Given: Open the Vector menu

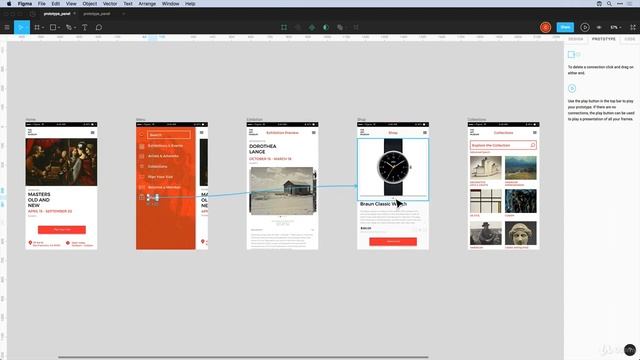Looking at the screenshot, I should (x=110, y=4).
